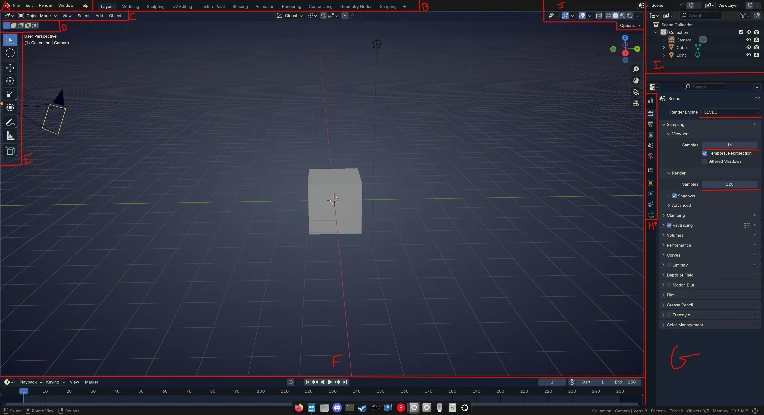This screenshot has width=764, height=415.
Task: Click the Viewport Samples value field
Action: (x=729, y=144)
